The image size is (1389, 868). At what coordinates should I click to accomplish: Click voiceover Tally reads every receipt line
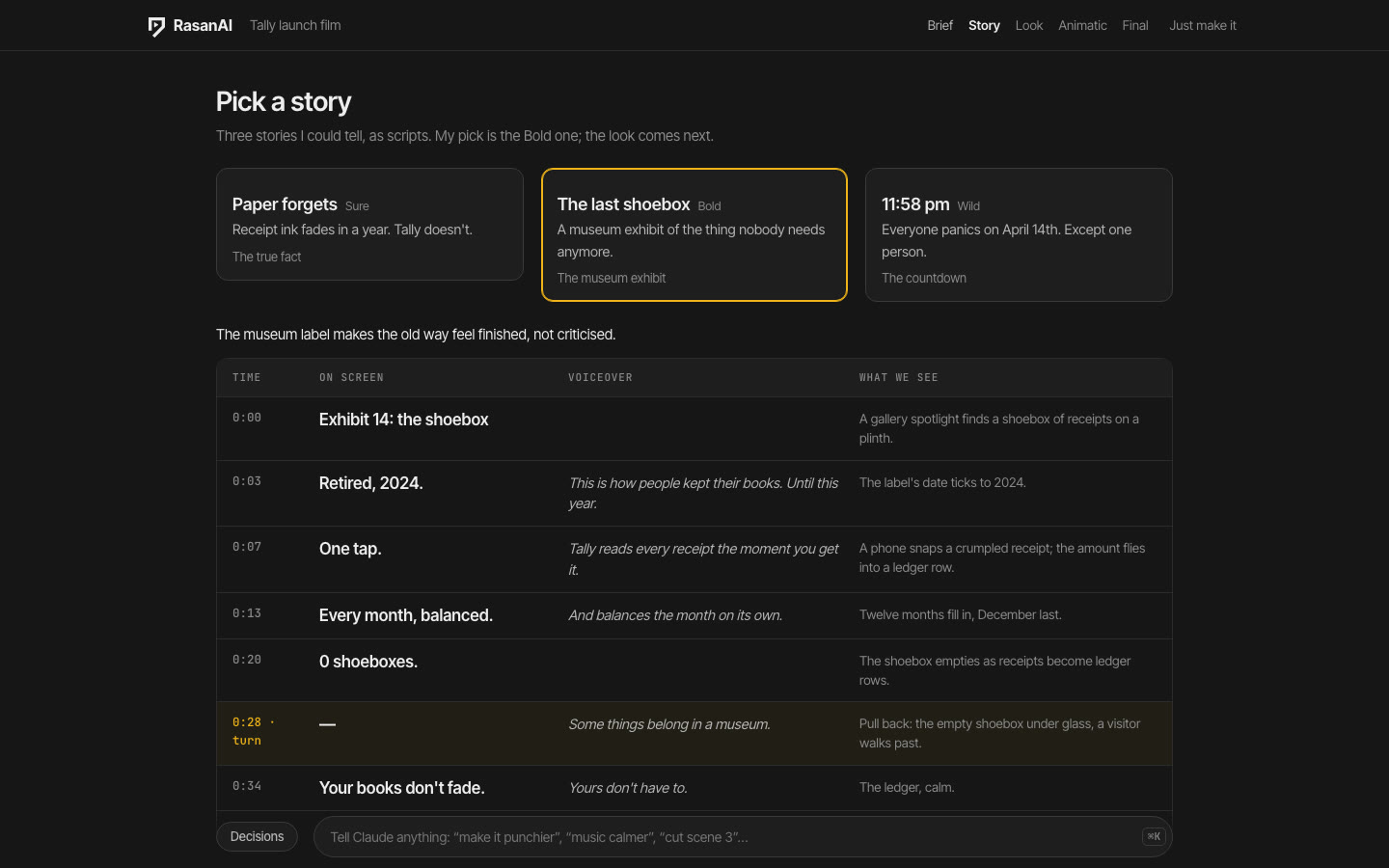click(x=703, y=559)
